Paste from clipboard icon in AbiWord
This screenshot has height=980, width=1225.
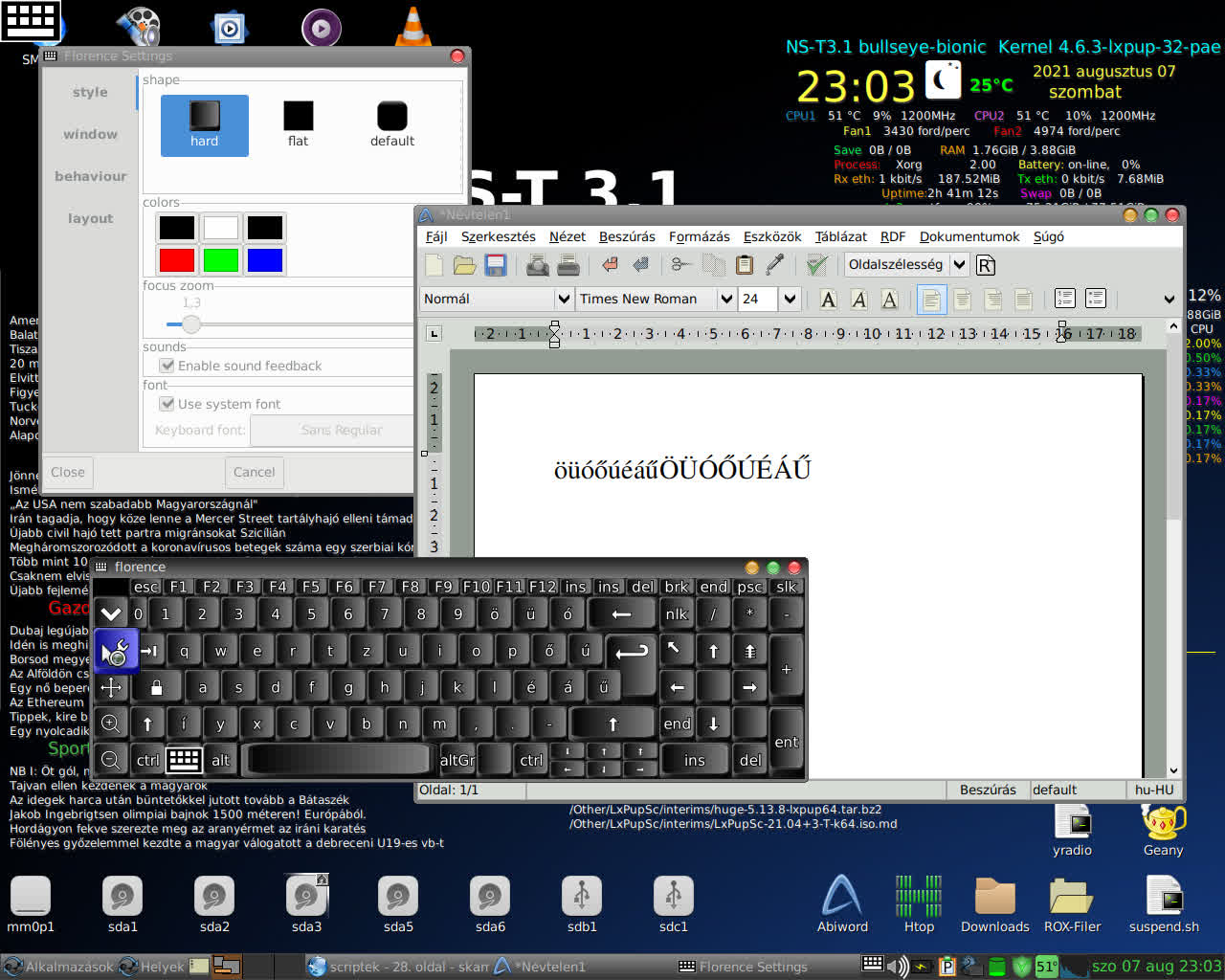coord(745,265)
